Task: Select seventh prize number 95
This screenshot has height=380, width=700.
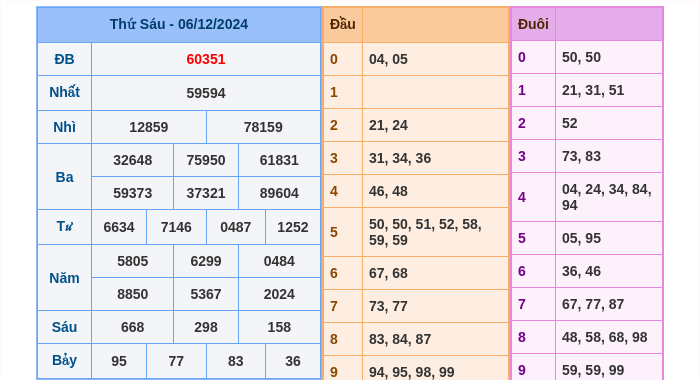Action: pyautogui.click(x=119, y=361)
